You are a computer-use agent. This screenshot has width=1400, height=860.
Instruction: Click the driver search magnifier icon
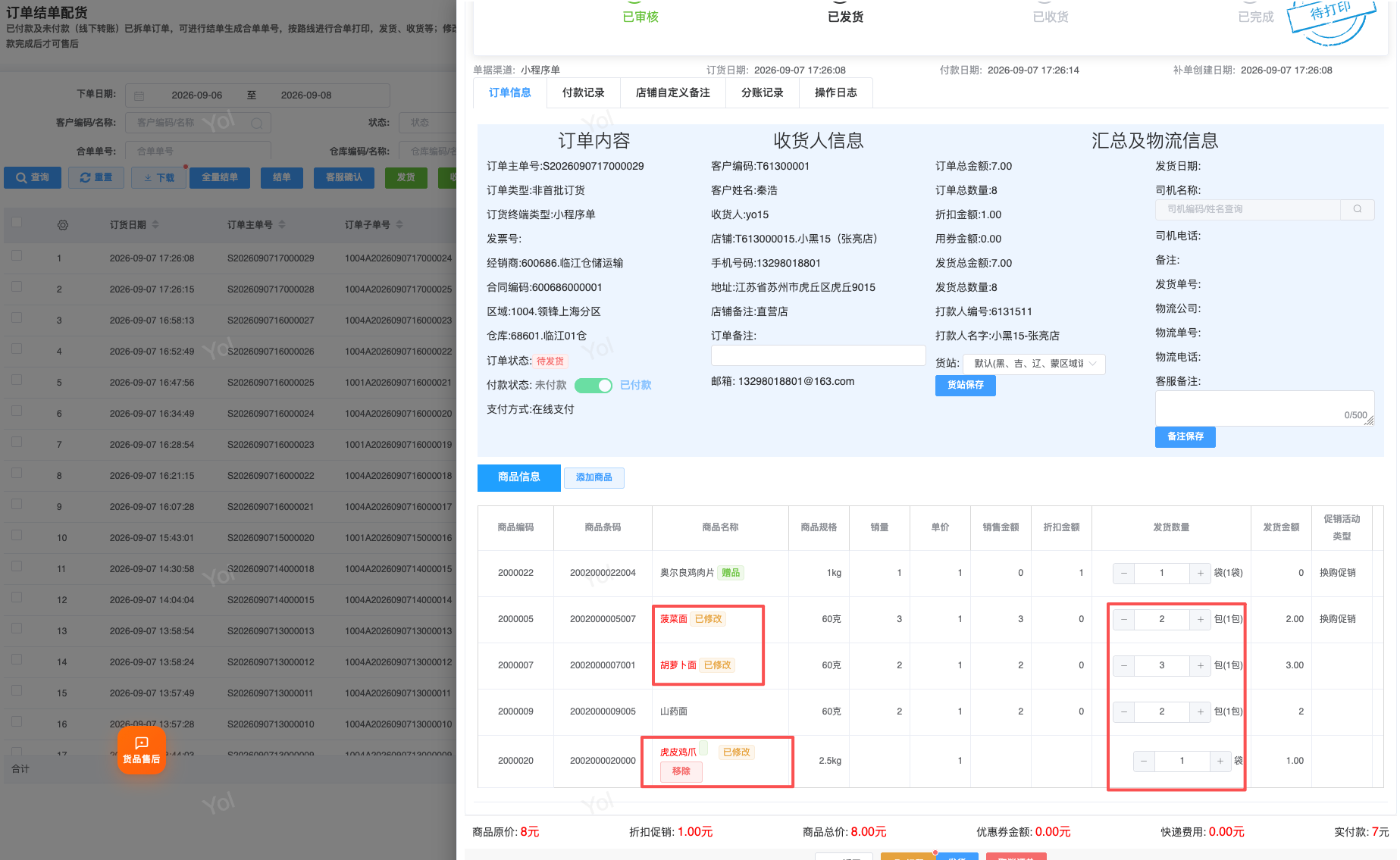[1358, 209]
